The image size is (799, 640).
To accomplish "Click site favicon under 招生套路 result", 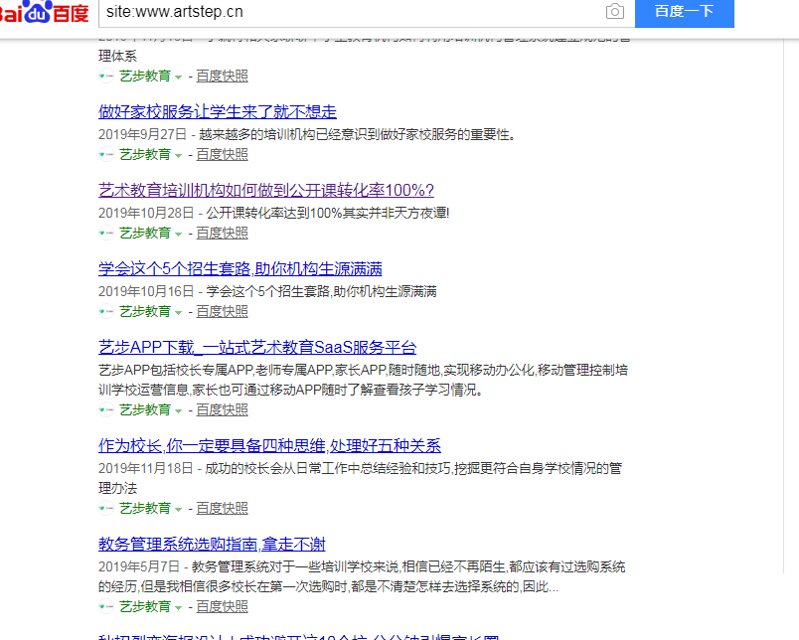I will tap(106, 311).
